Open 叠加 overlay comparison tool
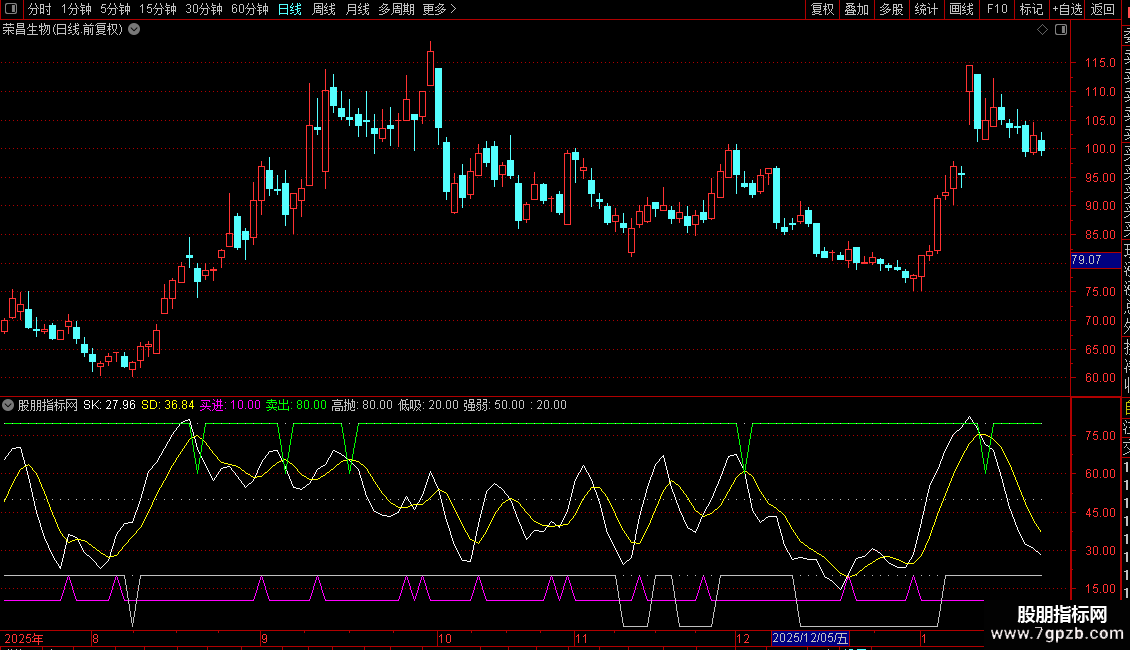 856,9
